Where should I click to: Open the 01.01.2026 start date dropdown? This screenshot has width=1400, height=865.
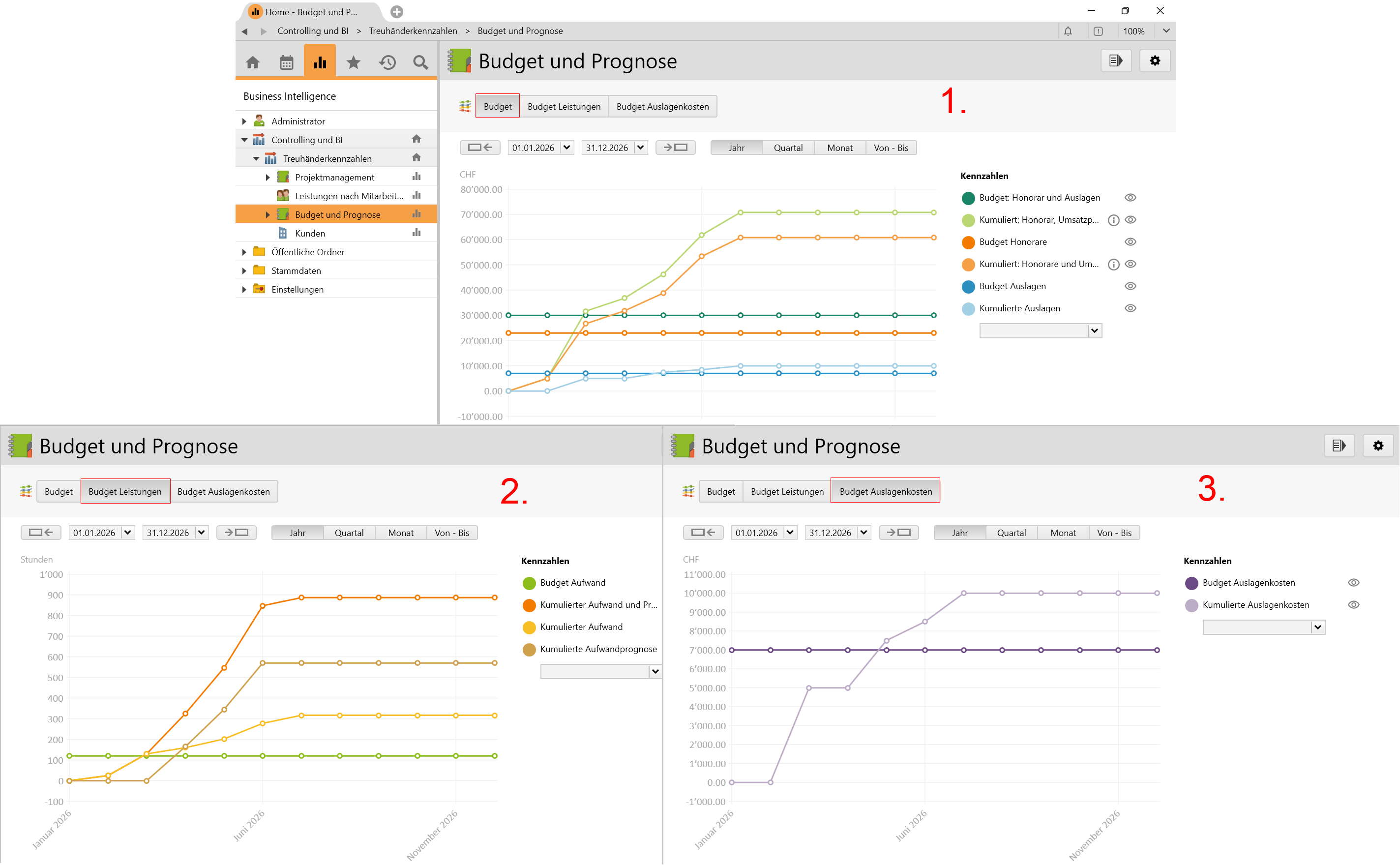(x=566, y=148)
